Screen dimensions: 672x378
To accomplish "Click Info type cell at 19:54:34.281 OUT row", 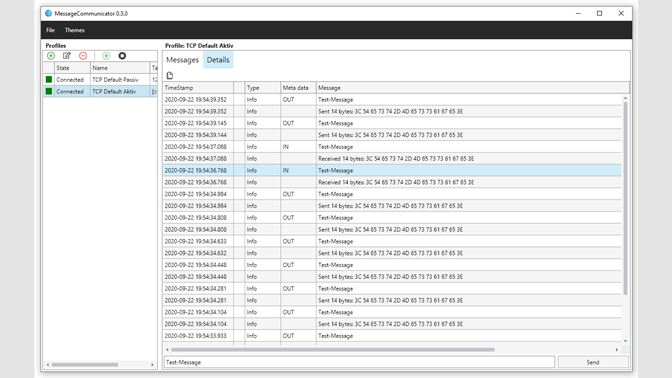I will pos(252,288).
